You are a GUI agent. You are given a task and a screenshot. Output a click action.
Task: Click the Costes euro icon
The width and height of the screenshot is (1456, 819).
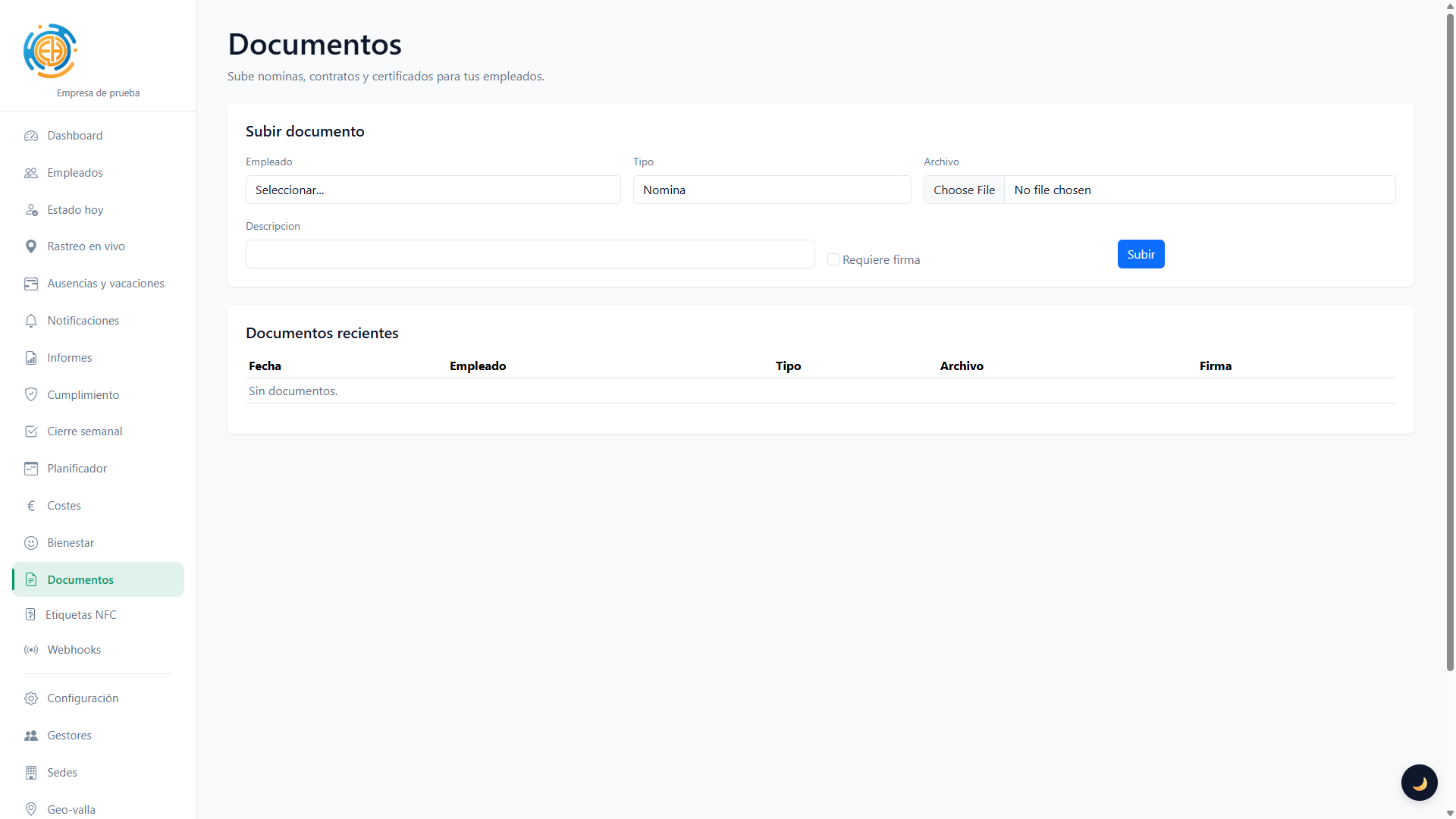pos(31,506)
